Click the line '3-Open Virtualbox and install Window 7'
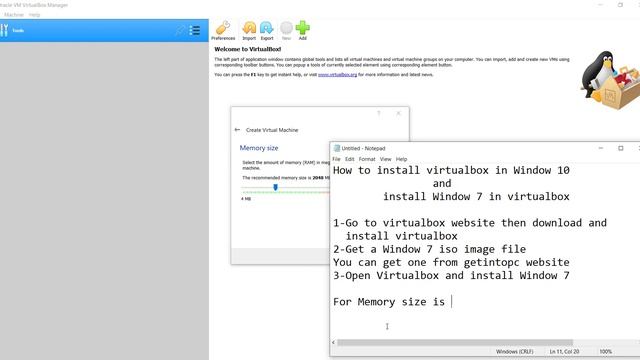640x360 pixels. coord(451,276)
